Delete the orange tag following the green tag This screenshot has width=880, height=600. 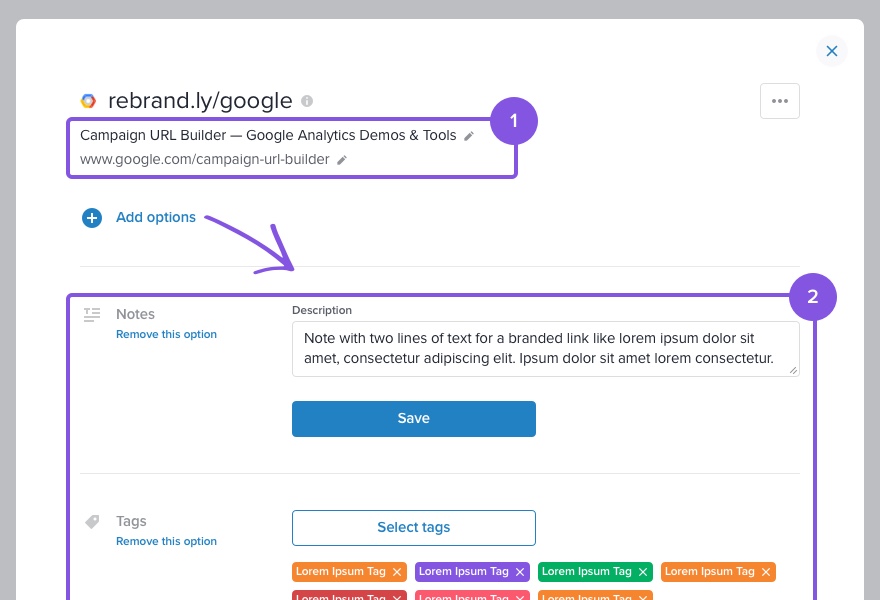[x=766, y=572]
